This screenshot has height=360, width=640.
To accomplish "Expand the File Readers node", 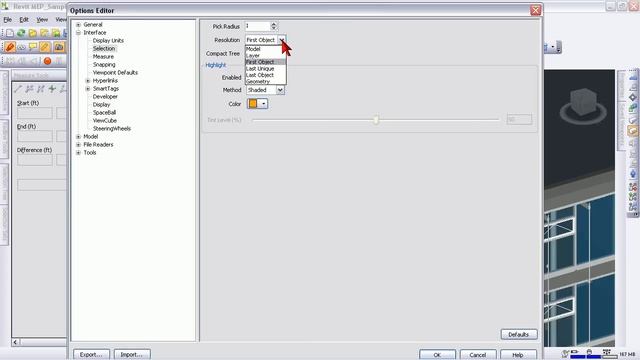I will pos(78,145).
